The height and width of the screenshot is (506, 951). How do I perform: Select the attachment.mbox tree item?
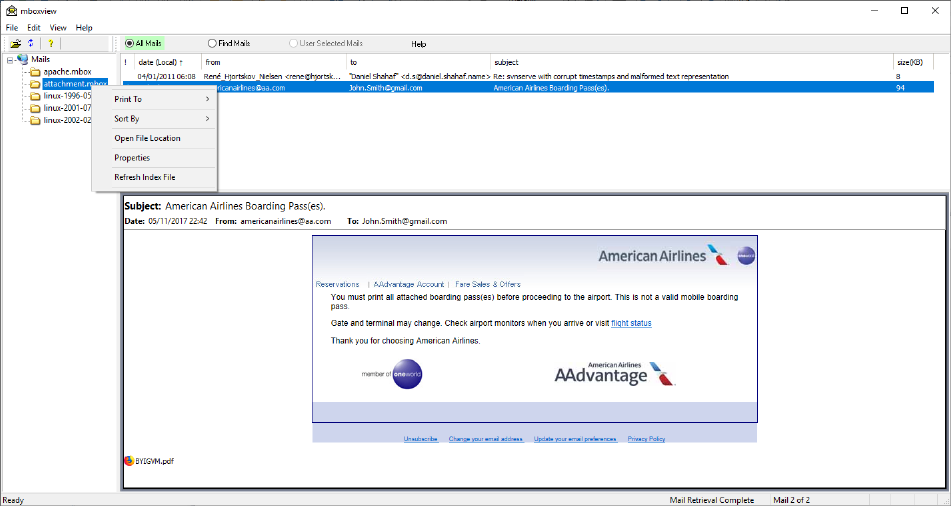[x=75, y=84]
